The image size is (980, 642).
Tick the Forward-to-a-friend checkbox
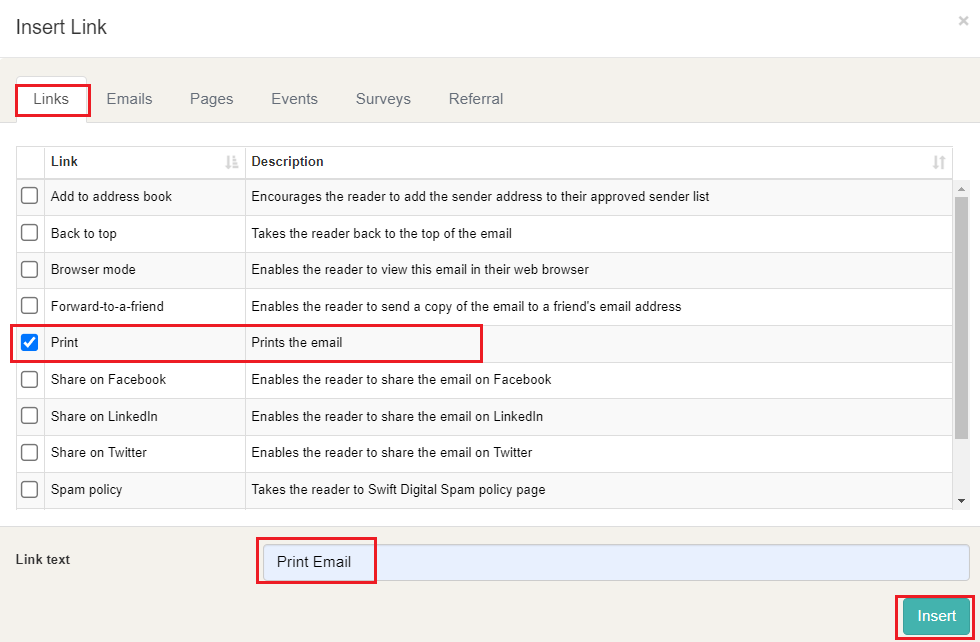(x=29, y=306)
